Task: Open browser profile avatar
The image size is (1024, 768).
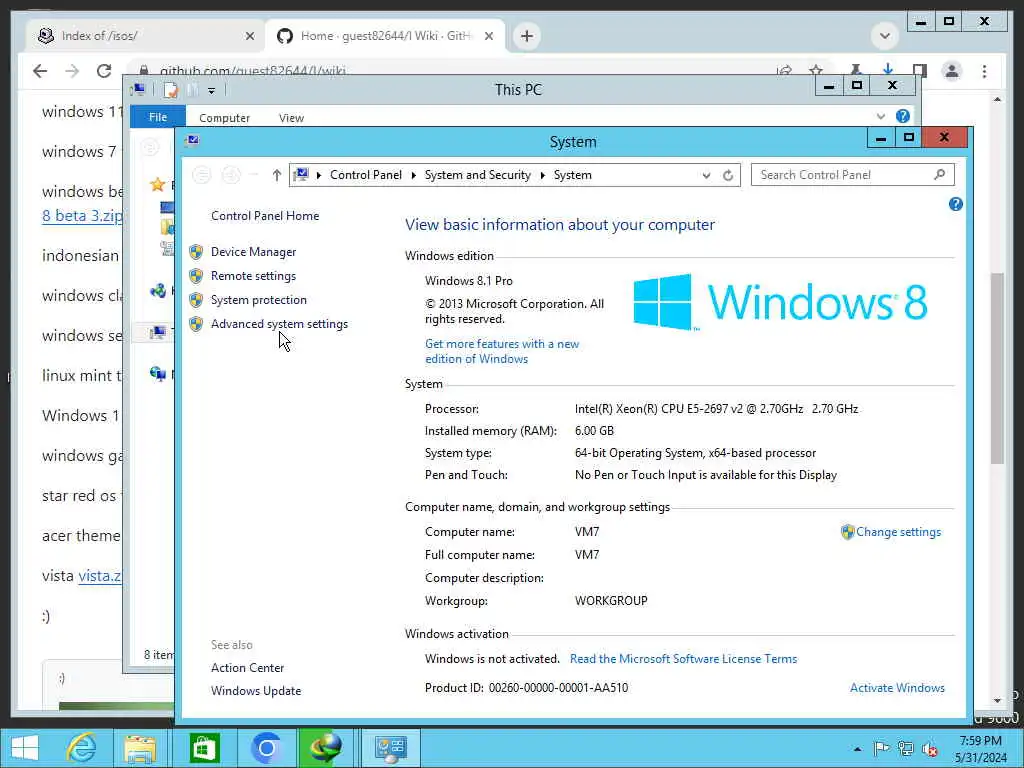Action: point(952,71)
